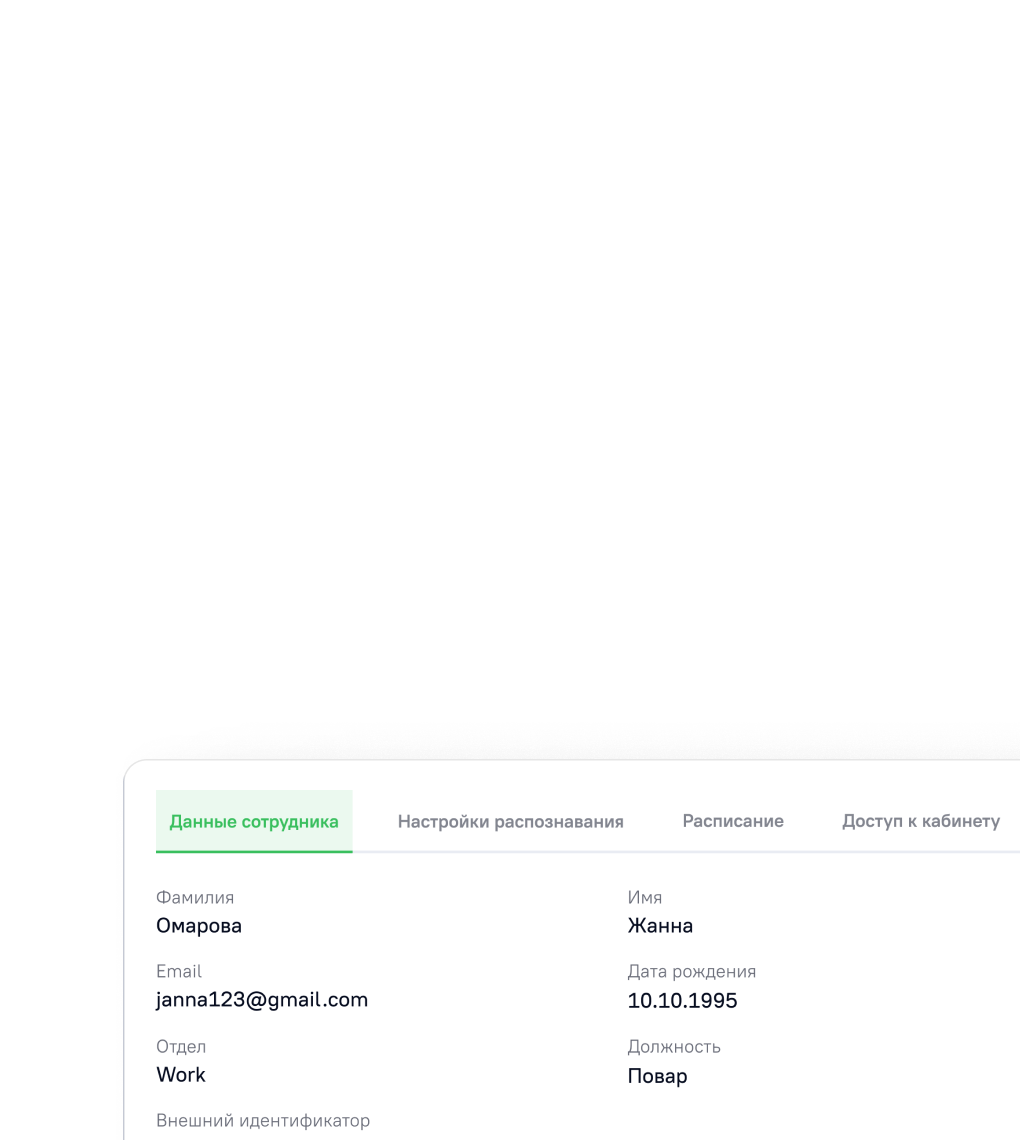
Task: Click the green underline below active tab
Action: point(254,851)
